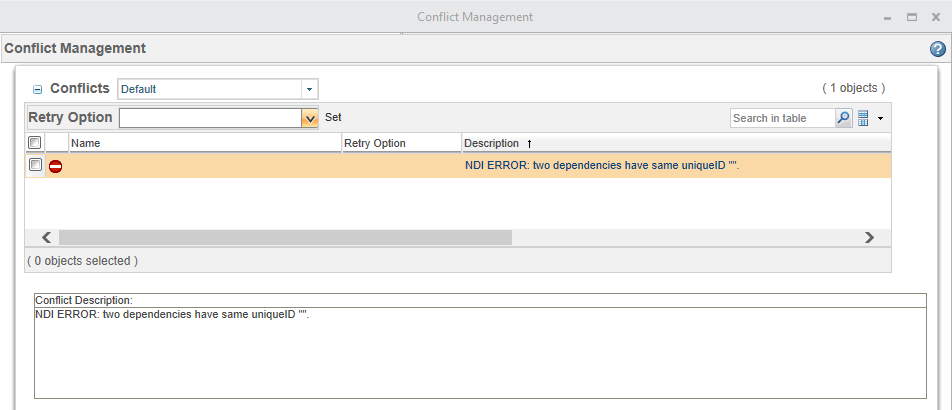Click the Search in table field
The width and height of the screenshot is (952, 410).
(781, 118)
